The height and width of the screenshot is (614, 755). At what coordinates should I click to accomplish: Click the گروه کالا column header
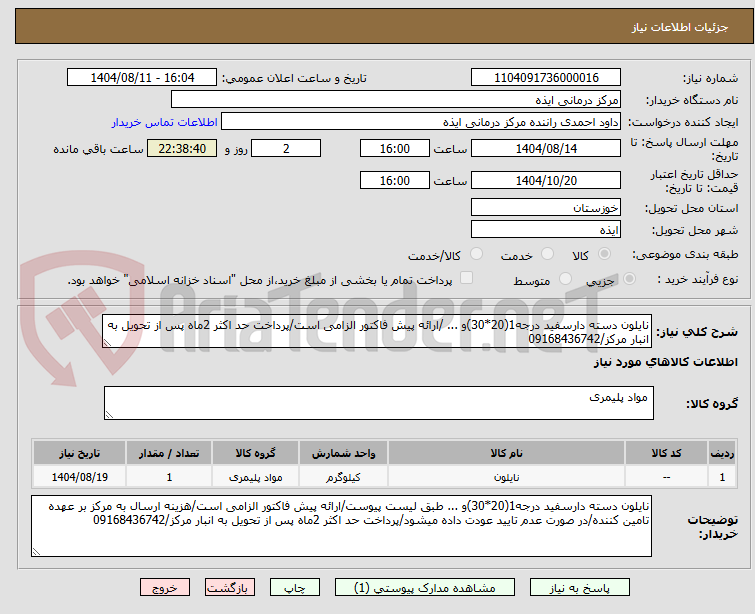(255, 453)
